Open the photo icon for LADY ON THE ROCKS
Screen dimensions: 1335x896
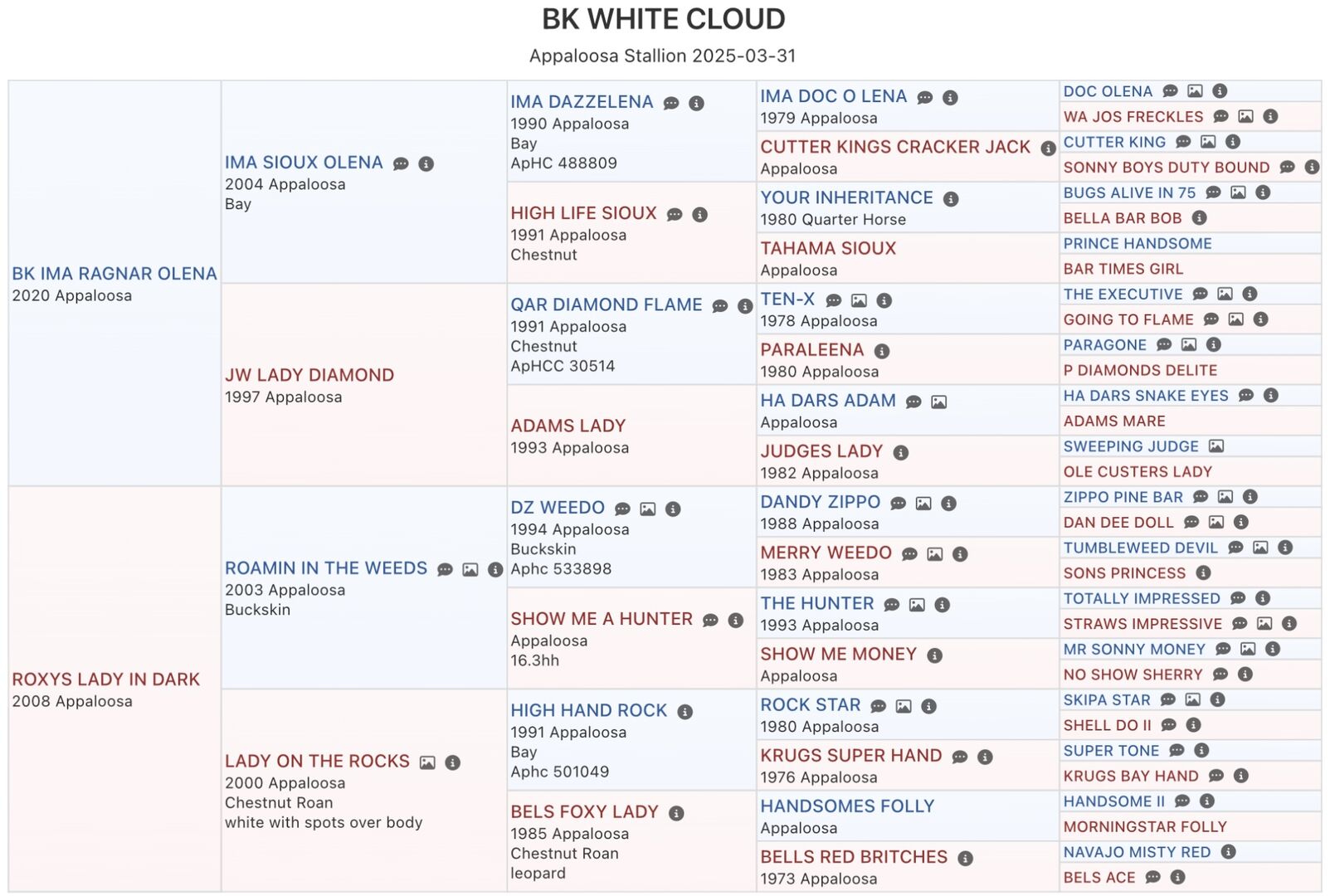point(427,762)
